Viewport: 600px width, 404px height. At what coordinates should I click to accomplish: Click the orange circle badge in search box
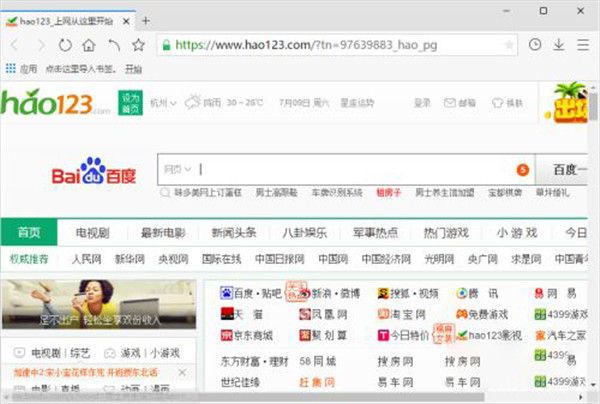point(522,170)
